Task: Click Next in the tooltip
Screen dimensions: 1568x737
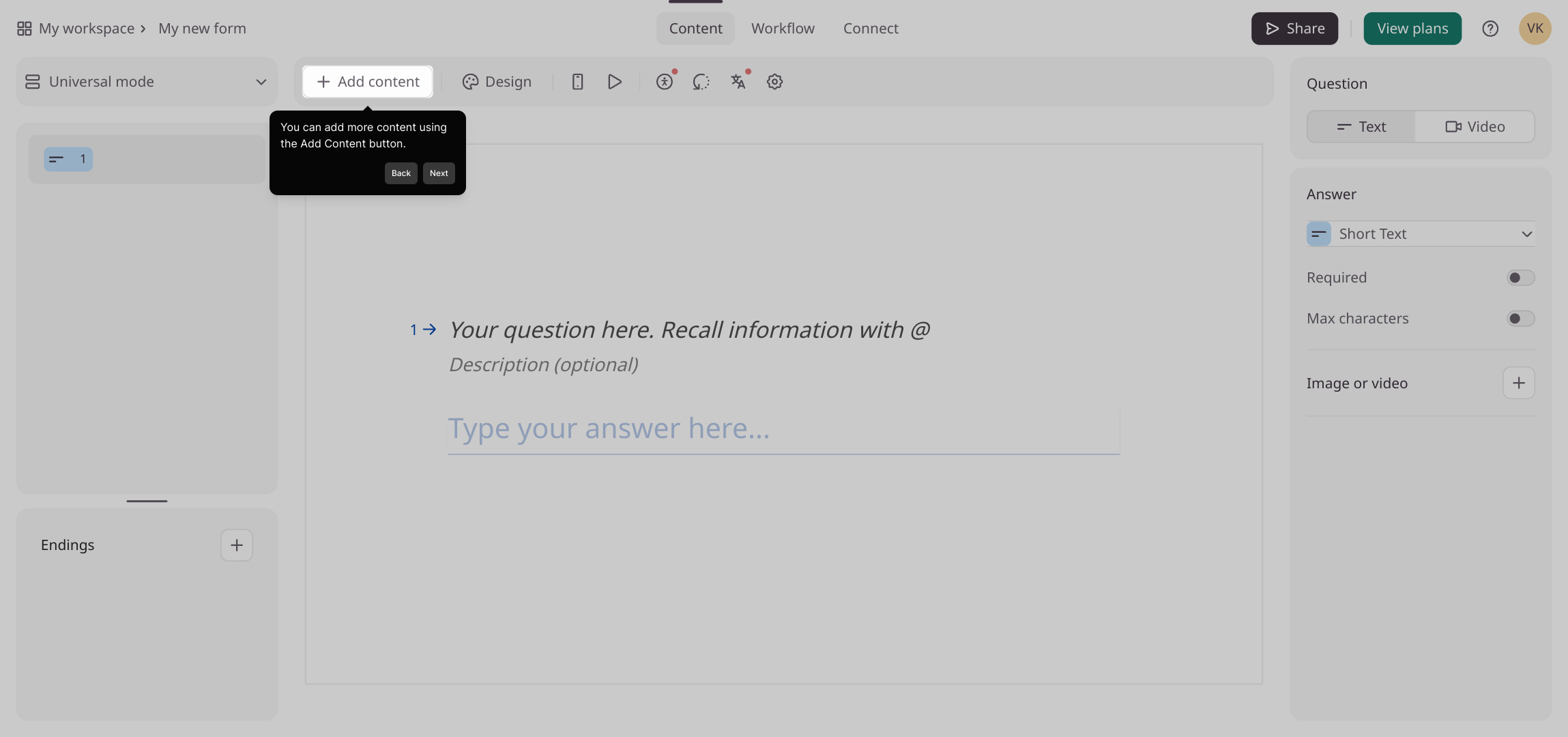Action: (x=439, y=173)
